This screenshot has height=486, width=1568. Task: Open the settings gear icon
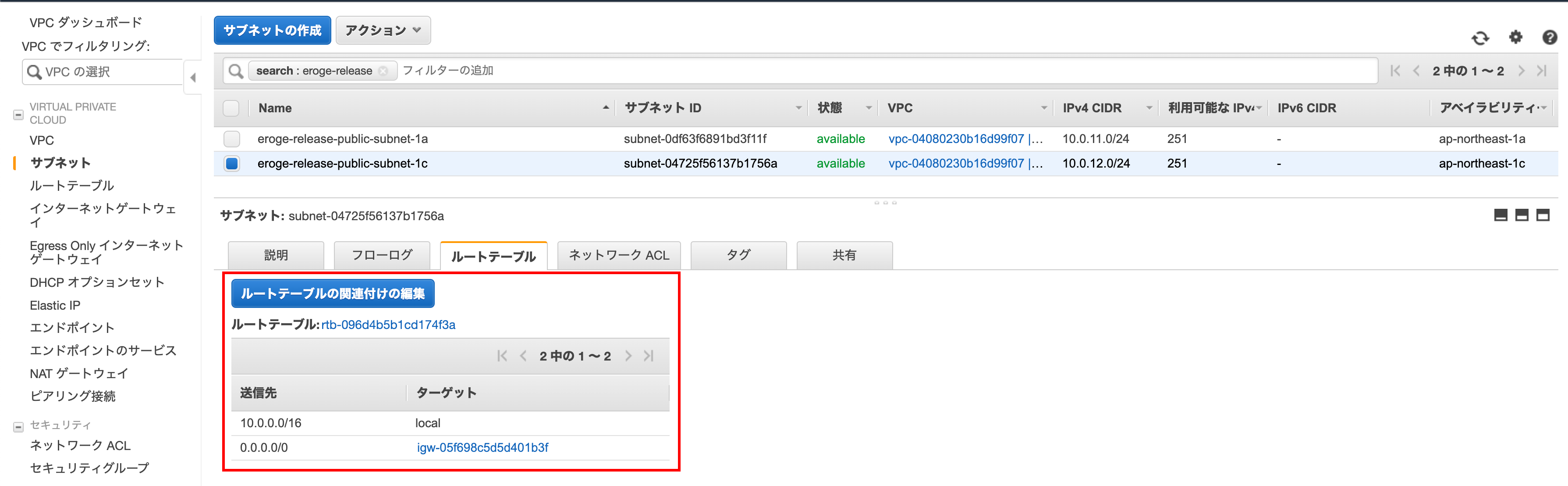(x=1515, y=37)
